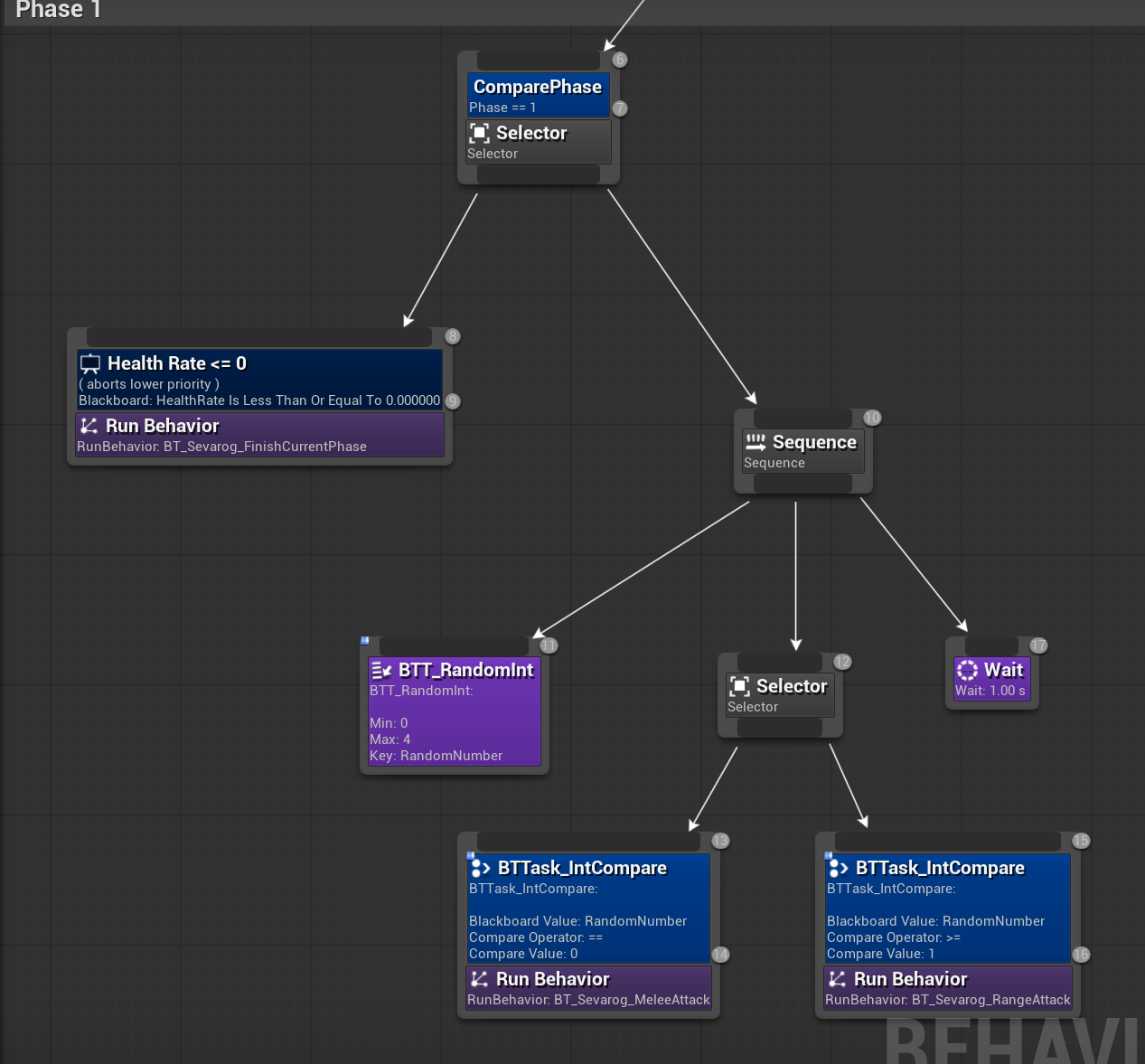Image resolution: width=1145 pixels, height=1064 pixels.
Task: Click the input pin above BTT_RandomInt
Action: [x=454, y=645]
